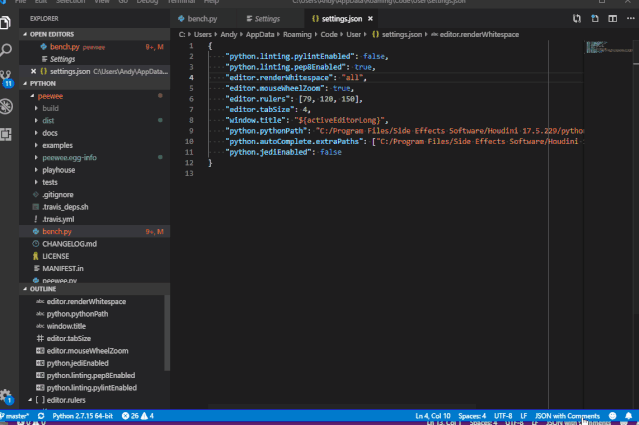Go to editor.tabSize in Outline
639x425 pixels.
[x=68, y=339]
